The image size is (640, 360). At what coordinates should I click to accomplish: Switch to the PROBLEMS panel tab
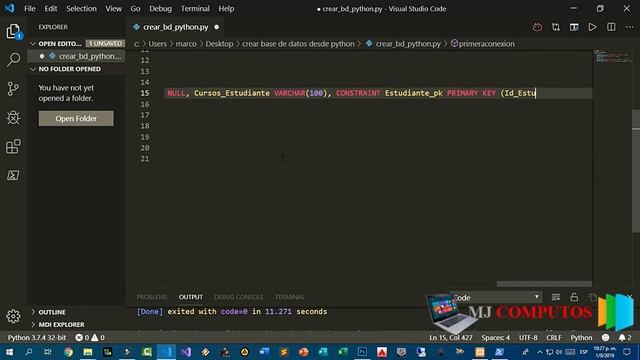pyautogui.click(x=152, y=297)
